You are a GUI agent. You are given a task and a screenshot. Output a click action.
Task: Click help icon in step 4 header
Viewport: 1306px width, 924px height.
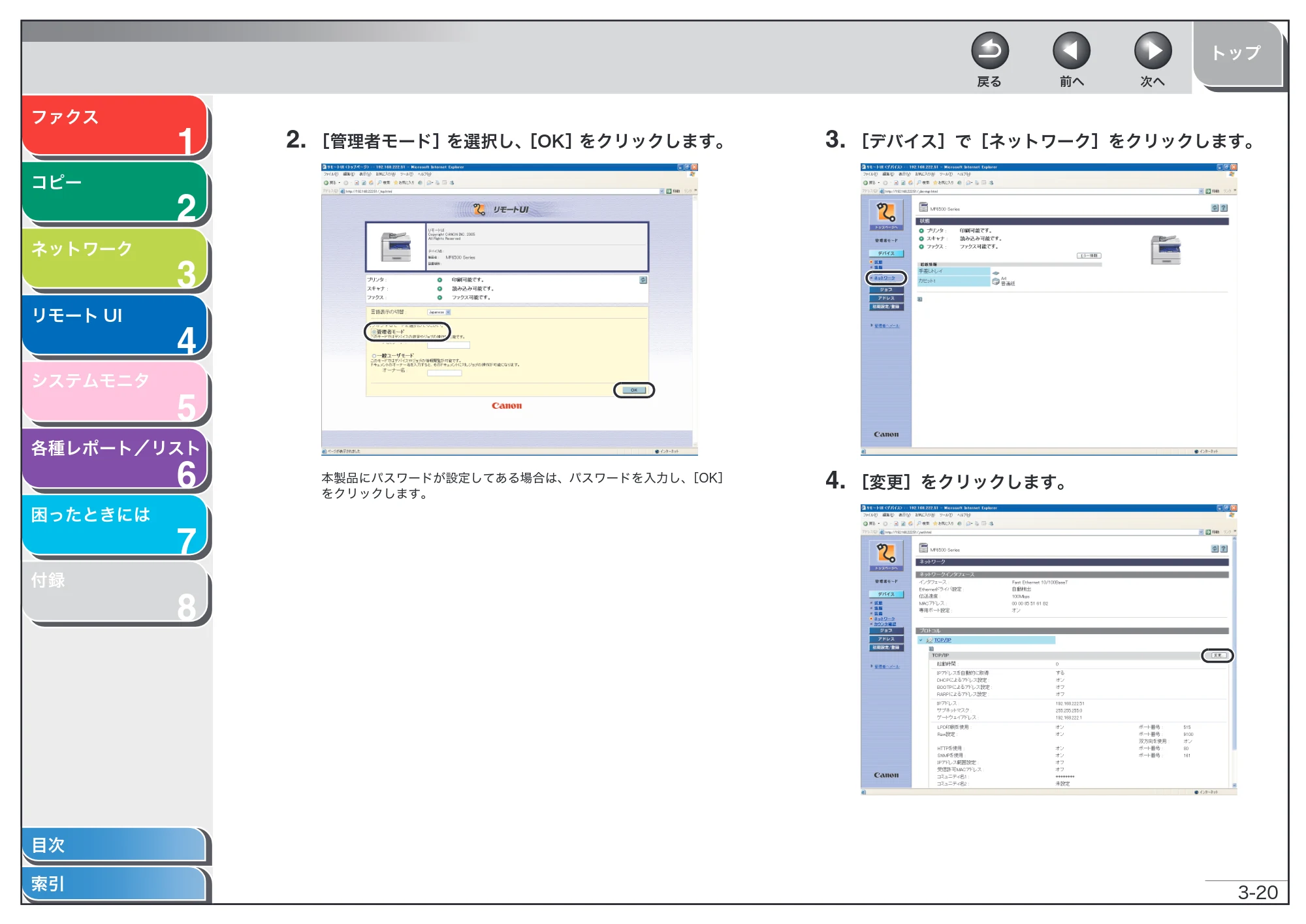coord(1224,549)
